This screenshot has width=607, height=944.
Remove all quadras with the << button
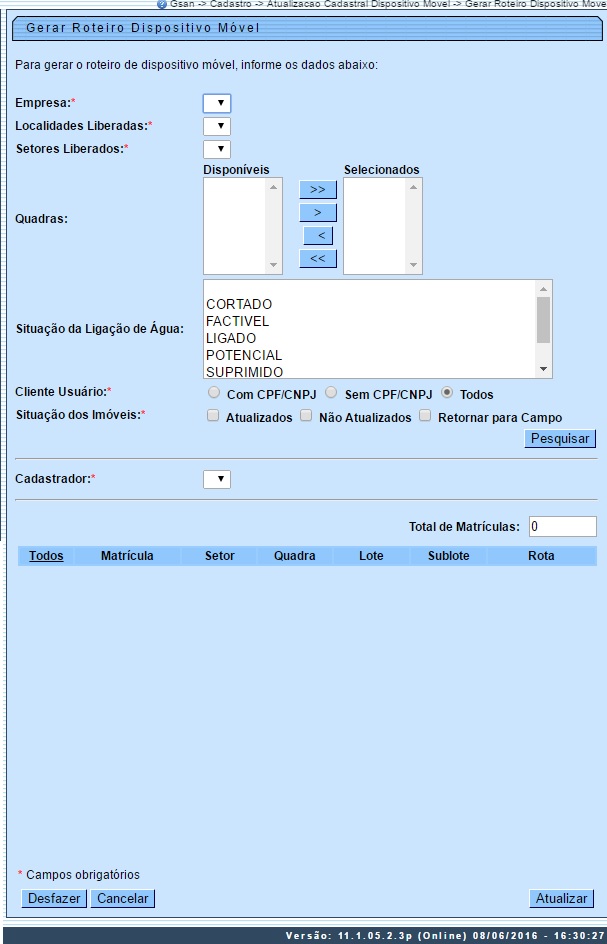(318, 258)
